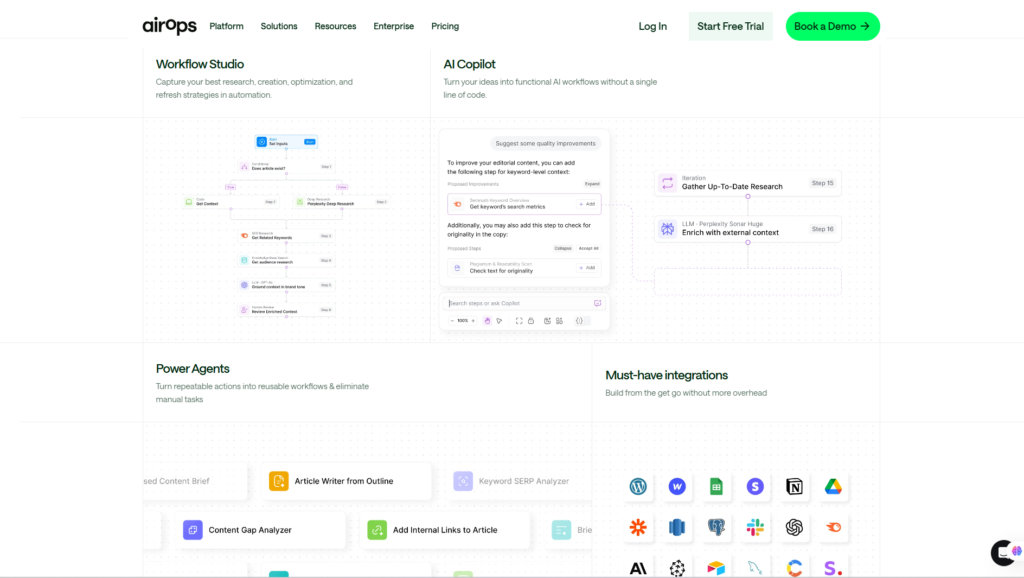Open the Platform menu
The image size is (1024, 578).
(226, 26)
